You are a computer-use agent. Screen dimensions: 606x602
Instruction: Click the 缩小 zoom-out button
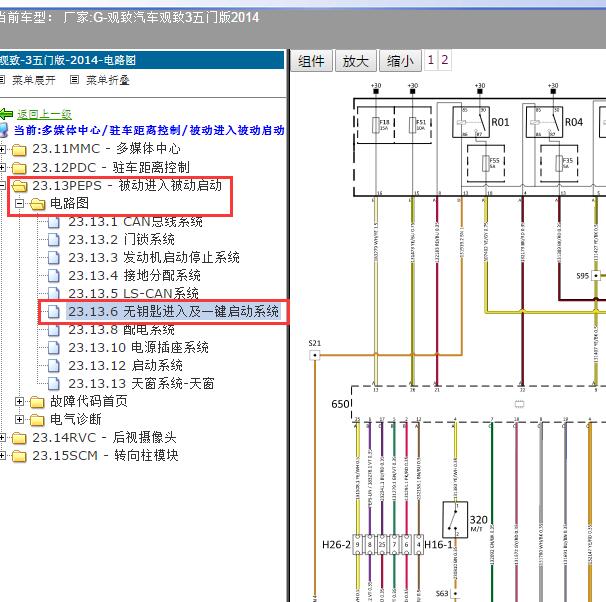[400, 61]
